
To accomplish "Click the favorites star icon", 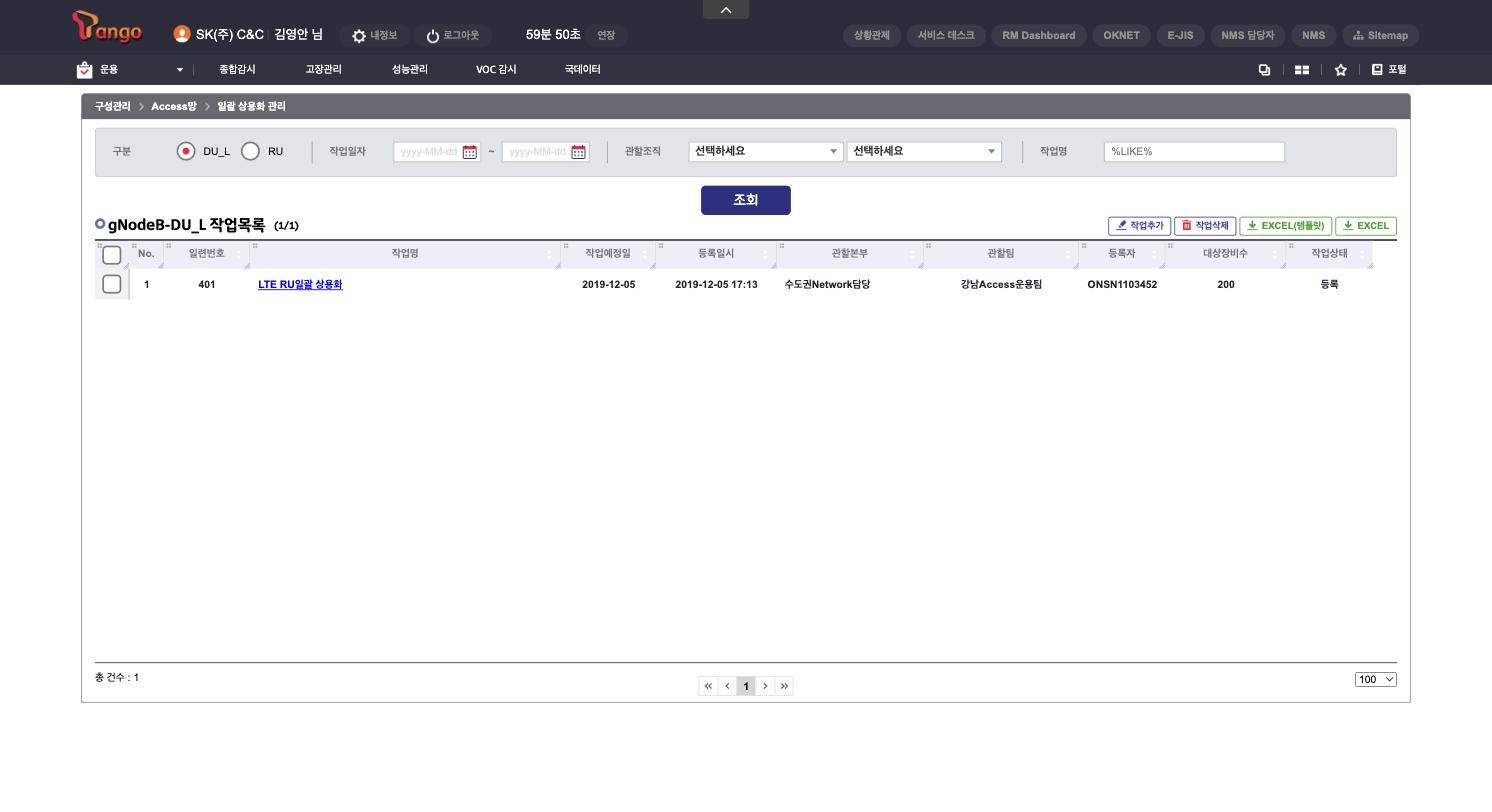I will tap(1340, 70).
